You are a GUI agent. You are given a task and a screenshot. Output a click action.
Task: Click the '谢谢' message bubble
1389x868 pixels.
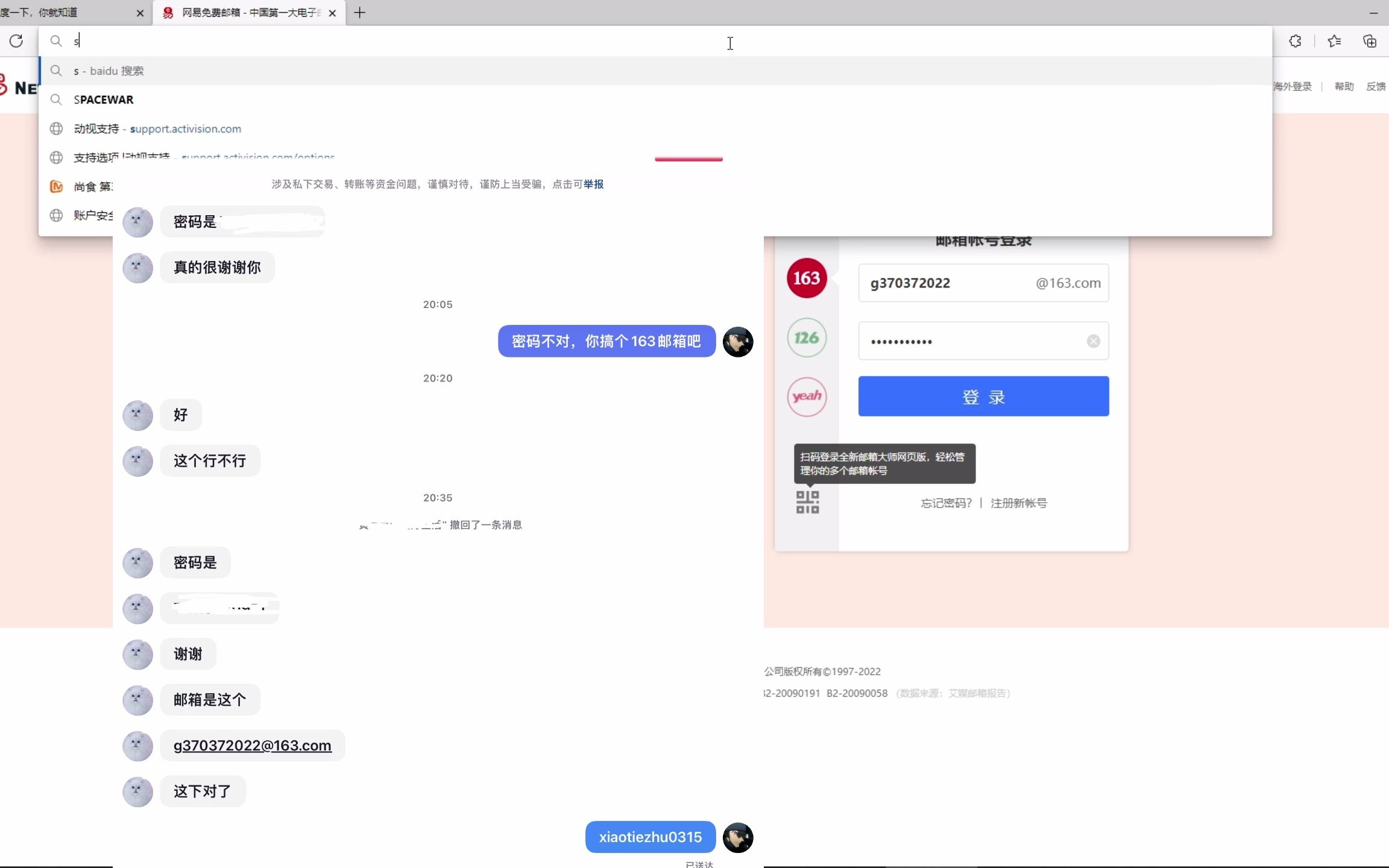[188, 654]
